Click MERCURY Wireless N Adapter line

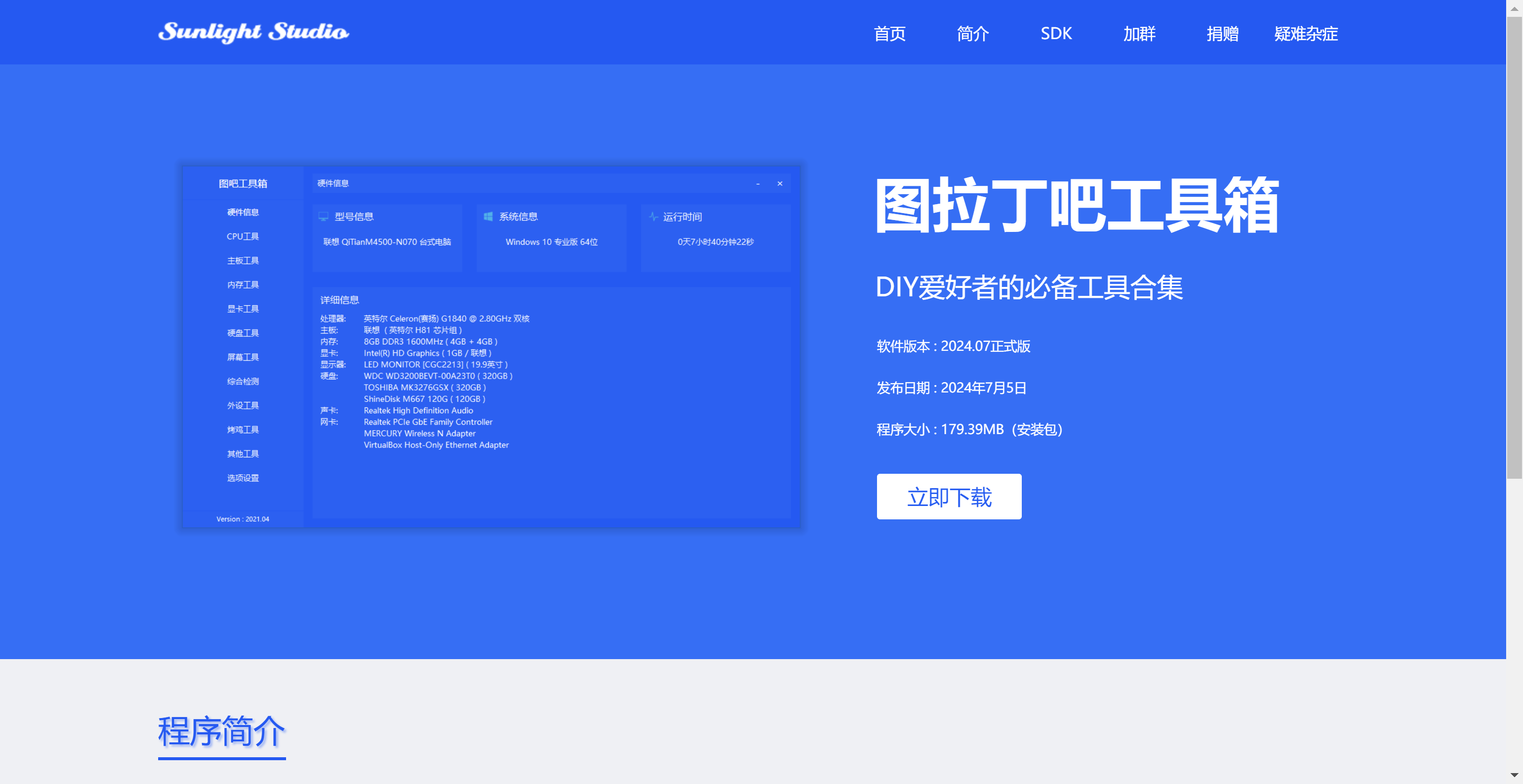[419, 434]
